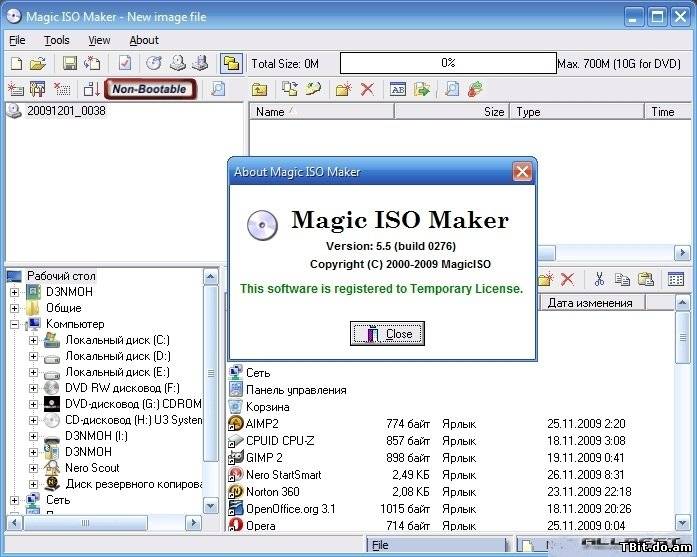Open the View menu

pyautogui.click(x=99, y=40)
